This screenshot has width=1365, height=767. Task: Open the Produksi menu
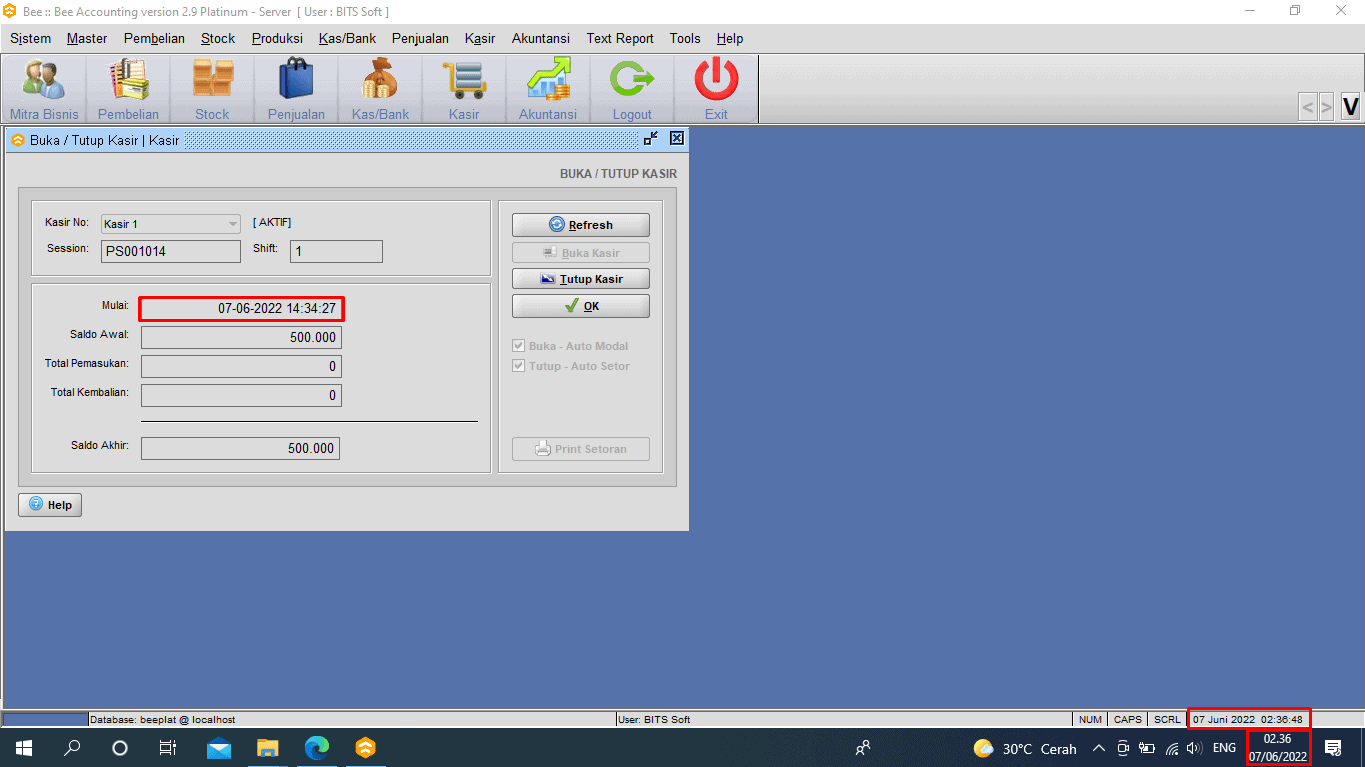click(277, 38)
